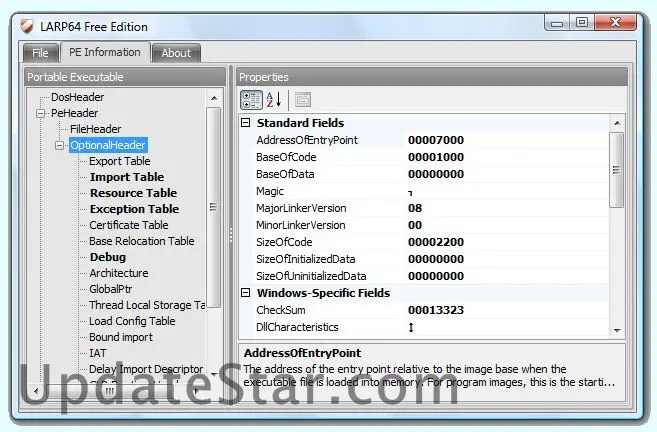657x432 pixels.
Task: Click the tree panel horizontal scroll left arrow
Action: [36, 391]
